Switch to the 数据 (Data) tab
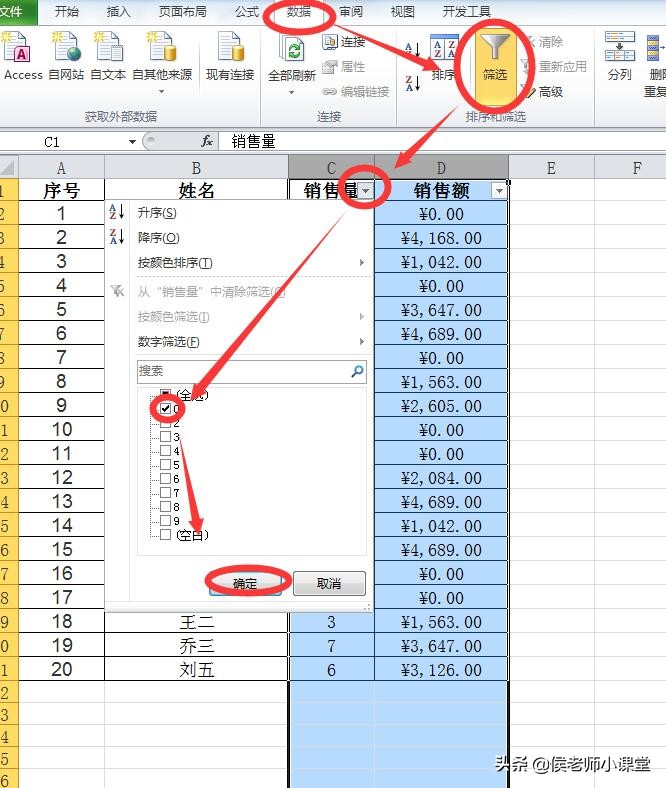The image size is (666, 788). pos(299,11)
